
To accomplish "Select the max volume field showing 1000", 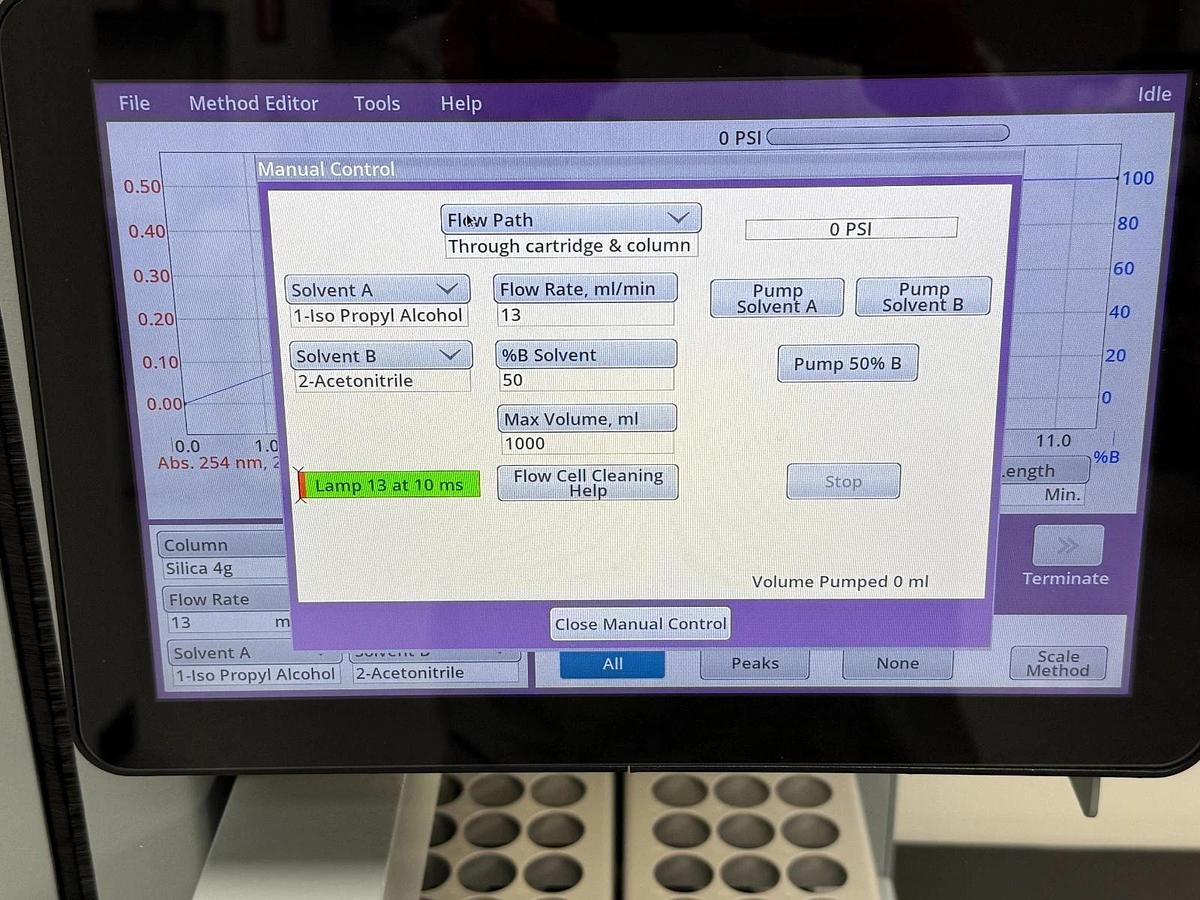I will coord(586,444).
